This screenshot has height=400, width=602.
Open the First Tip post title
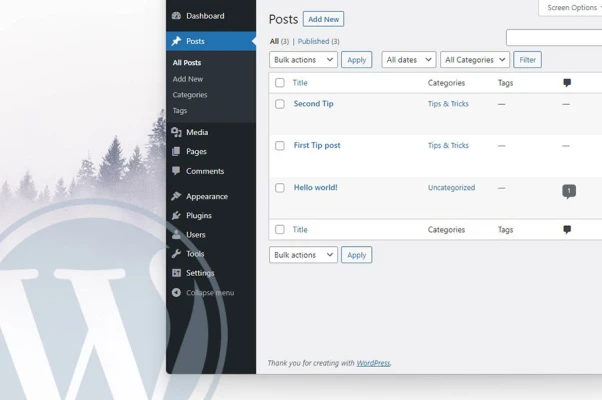[317, 145]
